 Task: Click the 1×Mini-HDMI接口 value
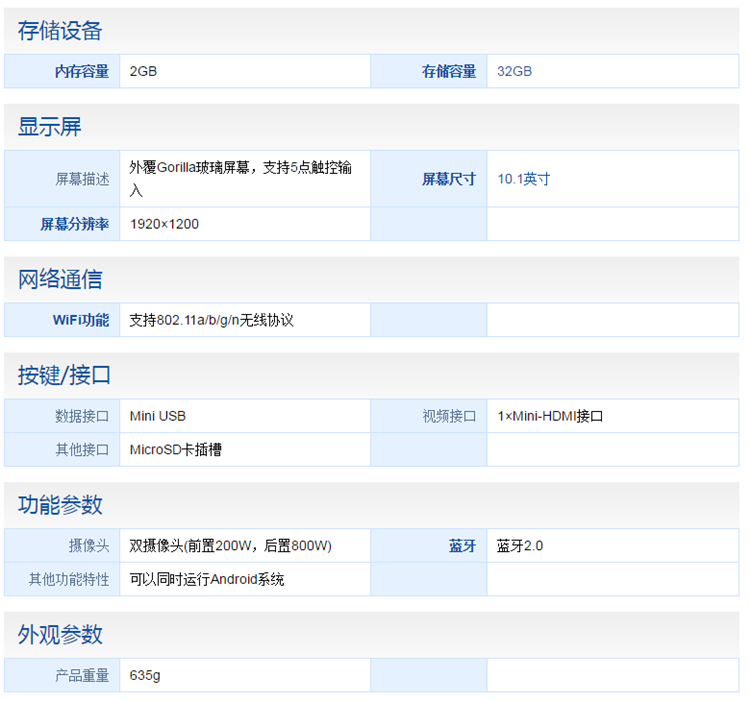550,416
